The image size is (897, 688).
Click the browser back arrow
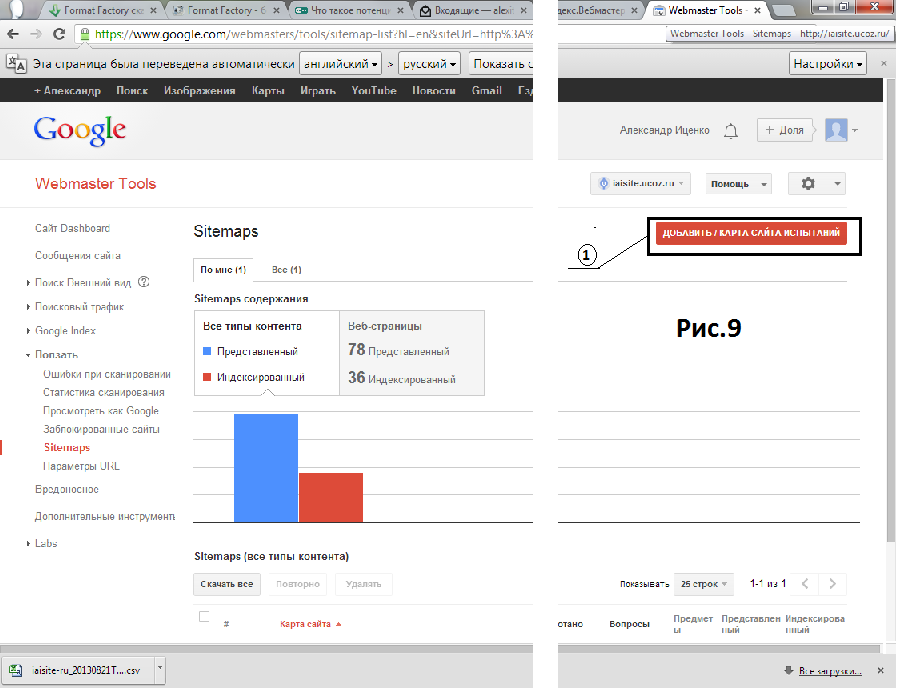pyautogui.click(x=12, y=33)
